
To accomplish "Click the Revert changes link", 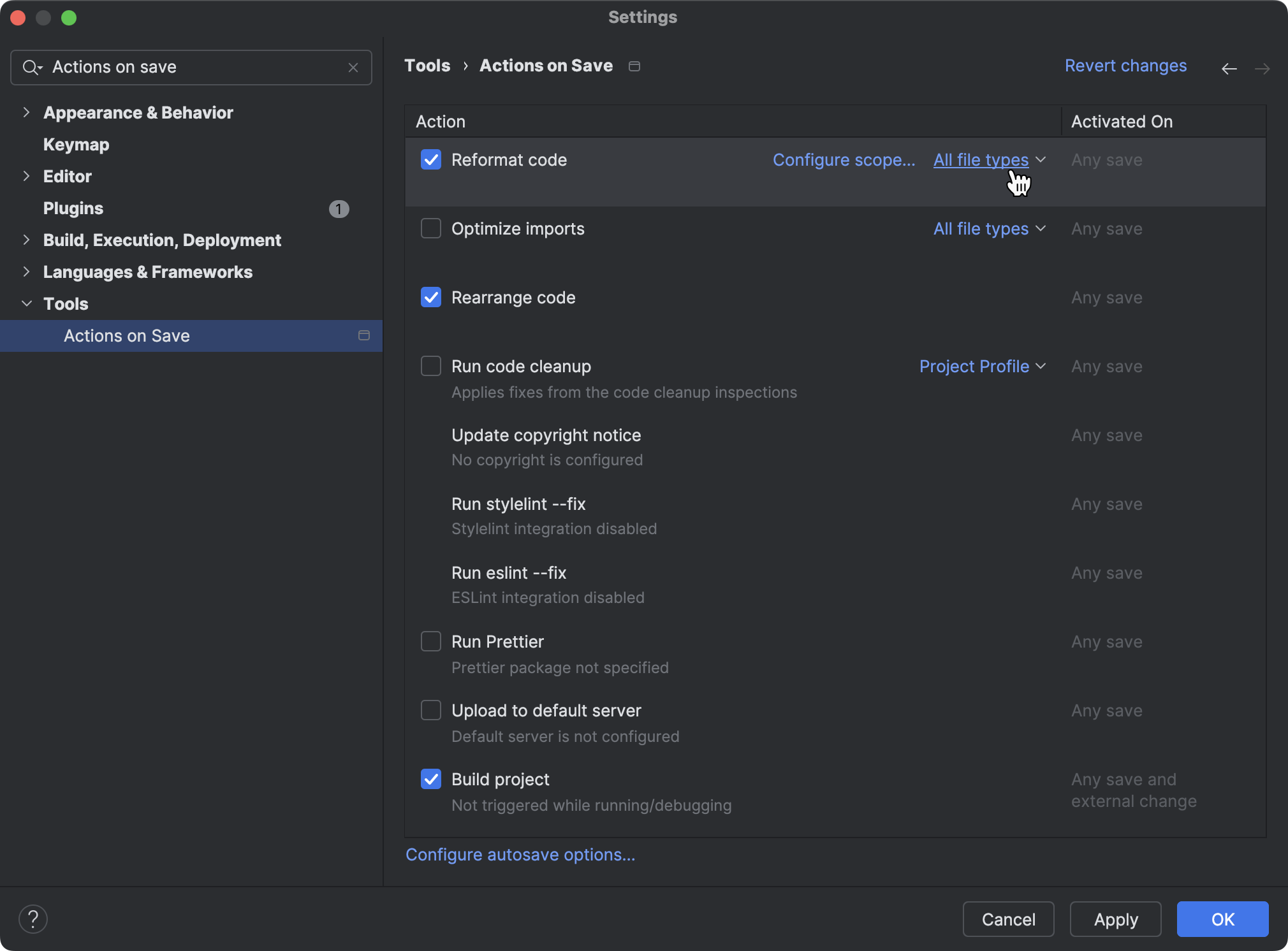I will point(1125,66).
